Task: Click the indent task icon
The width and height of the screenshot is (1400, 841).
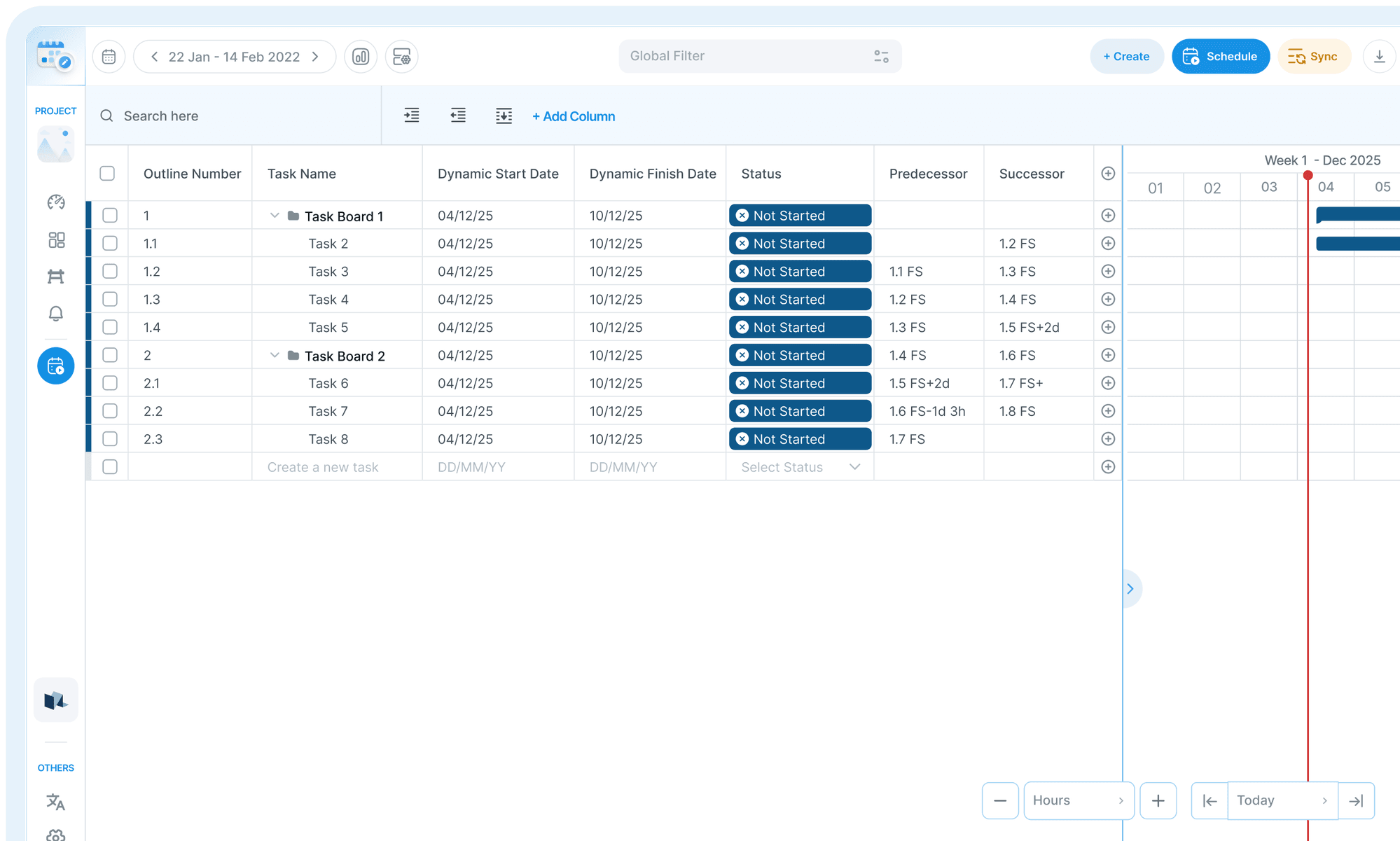Action: (x=412, y=116)
